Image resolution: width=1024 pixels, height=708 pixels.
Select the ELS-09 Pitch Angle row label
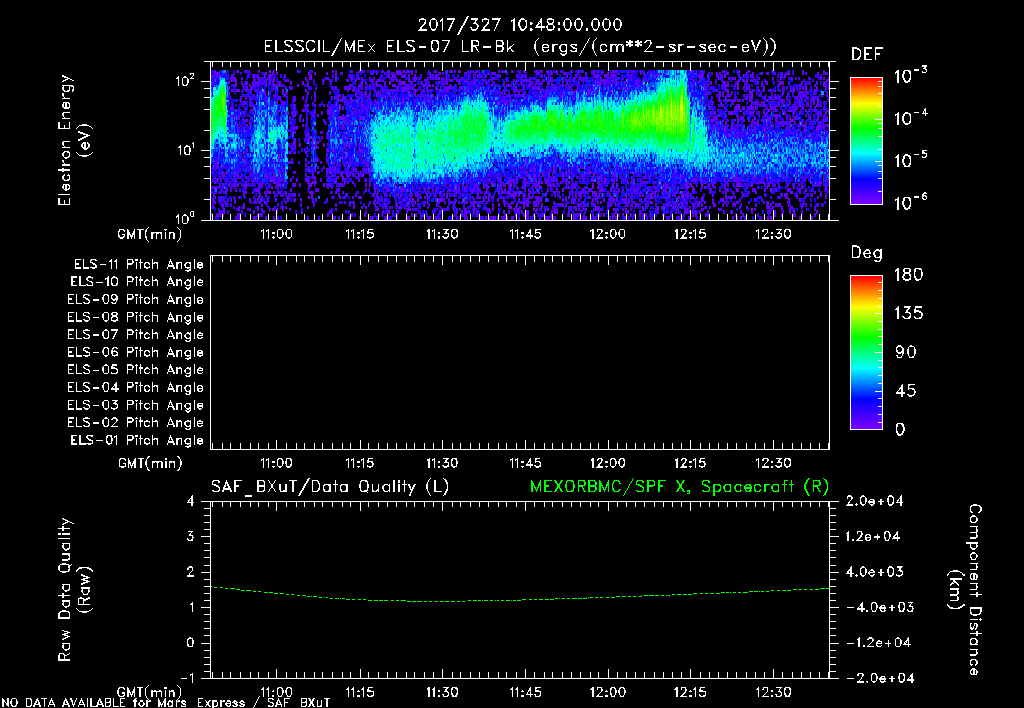pyautogui.click(x=135, y=300)
